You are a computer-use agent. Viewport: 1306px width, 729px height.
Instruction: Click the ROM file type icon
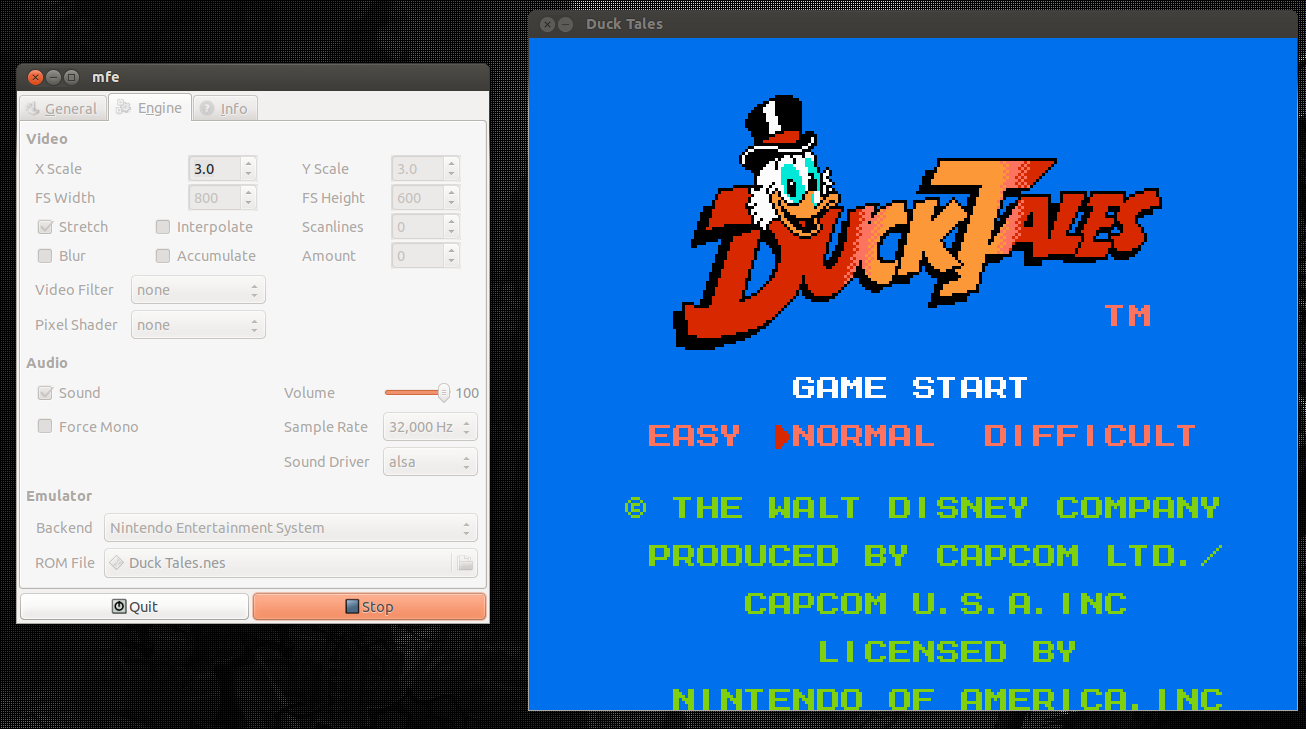point(117,563)
